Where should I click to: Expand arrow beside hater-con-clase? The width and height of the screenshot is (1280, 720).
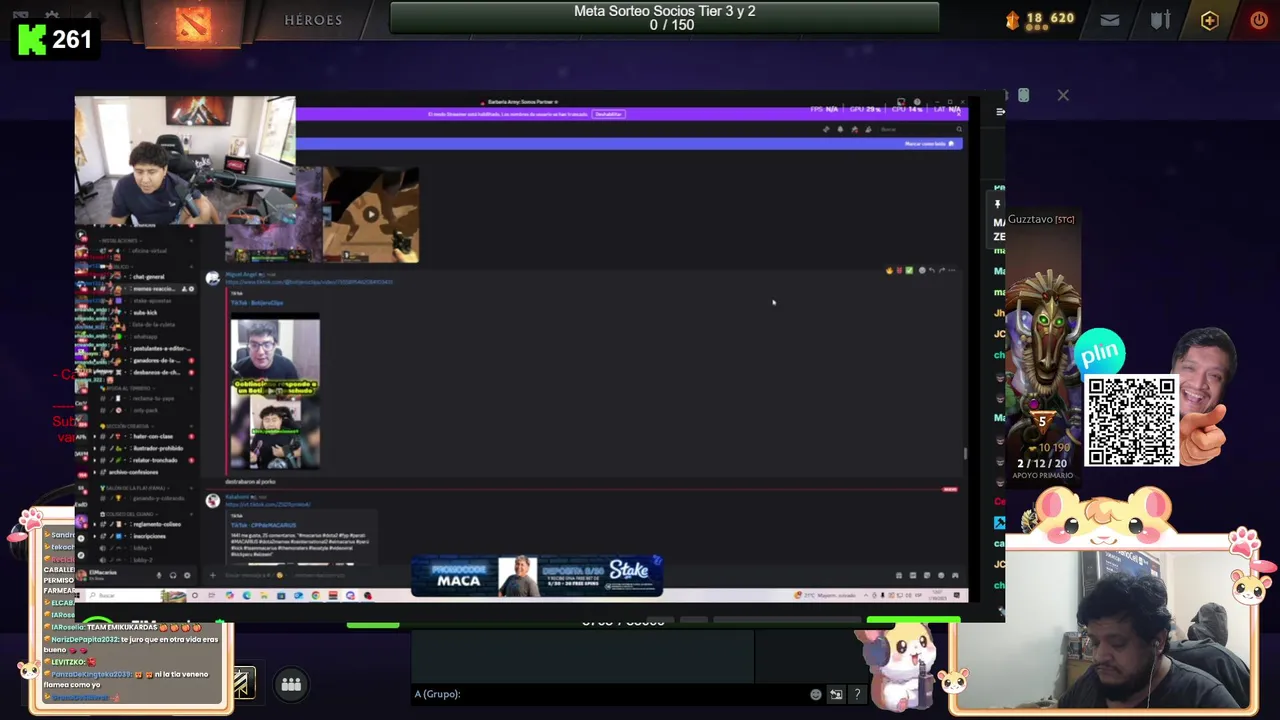click(x=94, y=436)
